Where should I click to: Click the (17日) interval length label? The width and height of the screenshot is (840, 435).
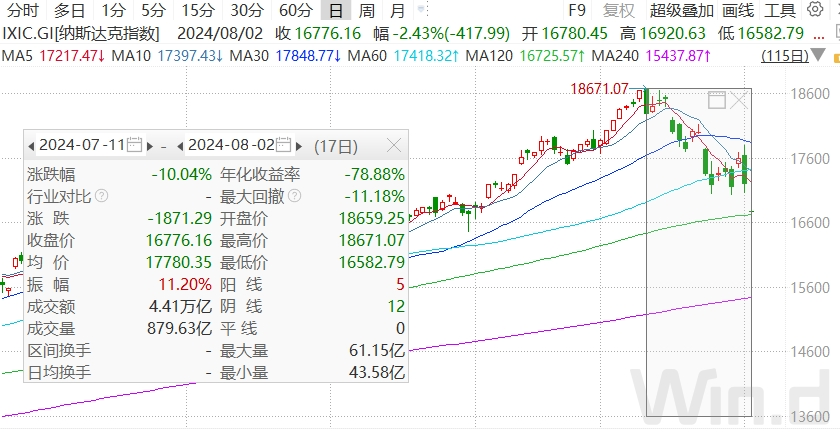pos(336,146)
